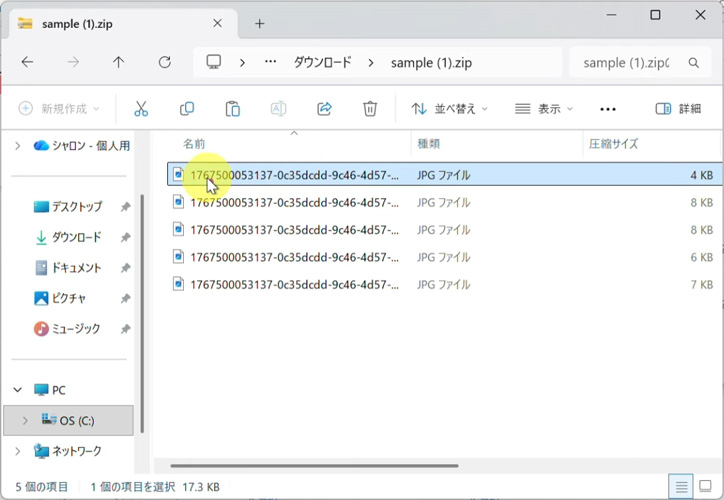Collapse the PC tree node
This screenshot has height=500, width=724.
[x=18, y=390]
